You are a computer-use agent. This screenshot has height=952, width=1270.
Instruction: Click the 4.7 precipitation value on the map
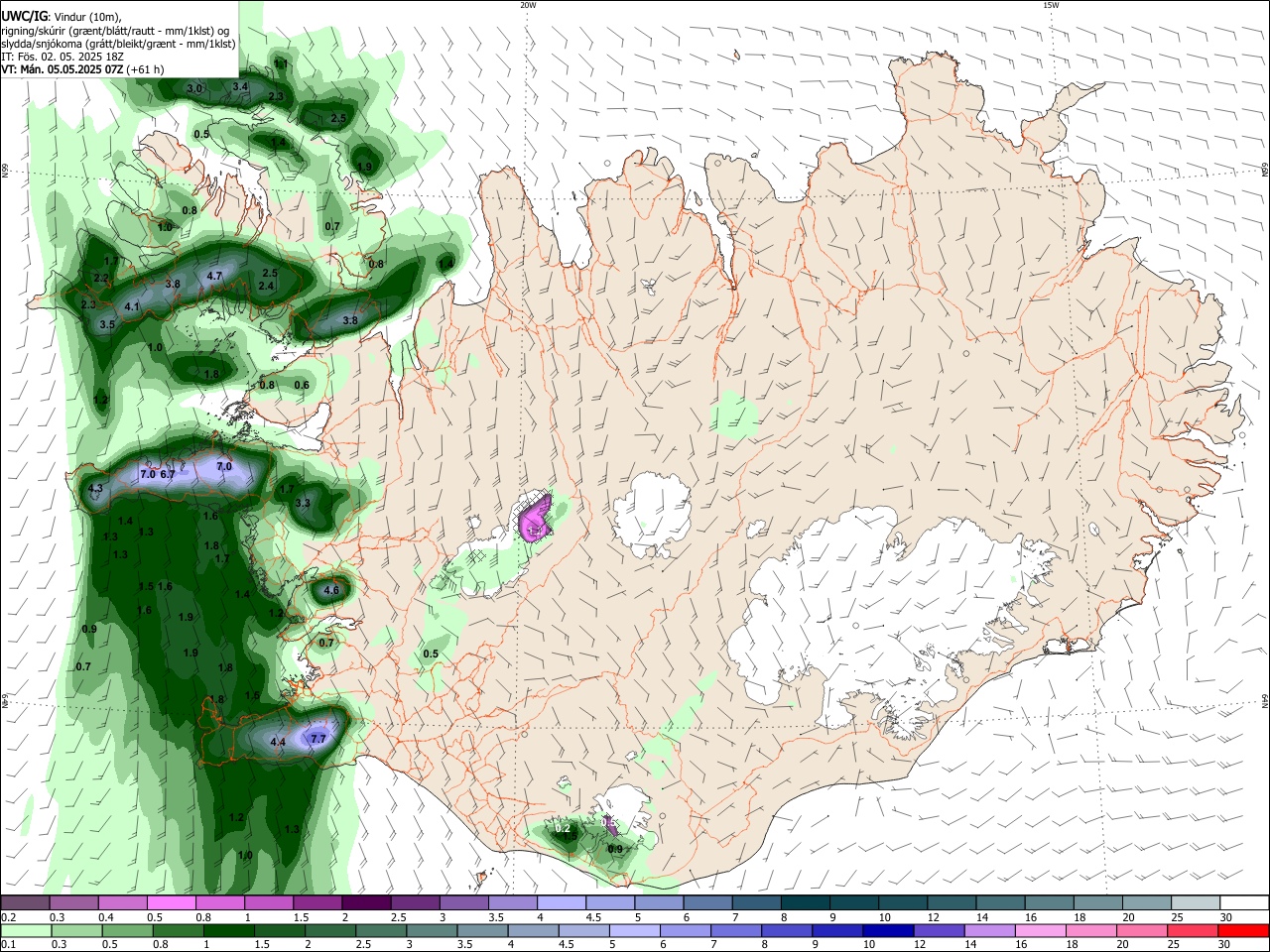click(x=214, y=276)
